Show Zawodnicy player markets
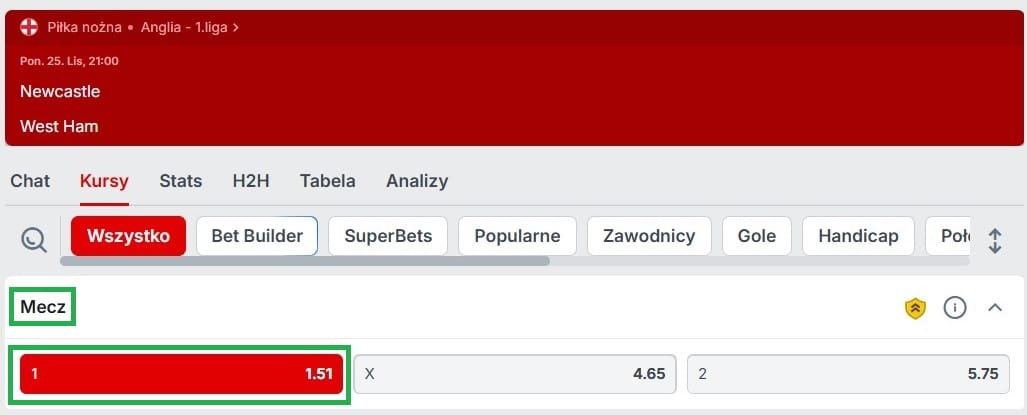The image size is (1027, 415). click(649, 236)
